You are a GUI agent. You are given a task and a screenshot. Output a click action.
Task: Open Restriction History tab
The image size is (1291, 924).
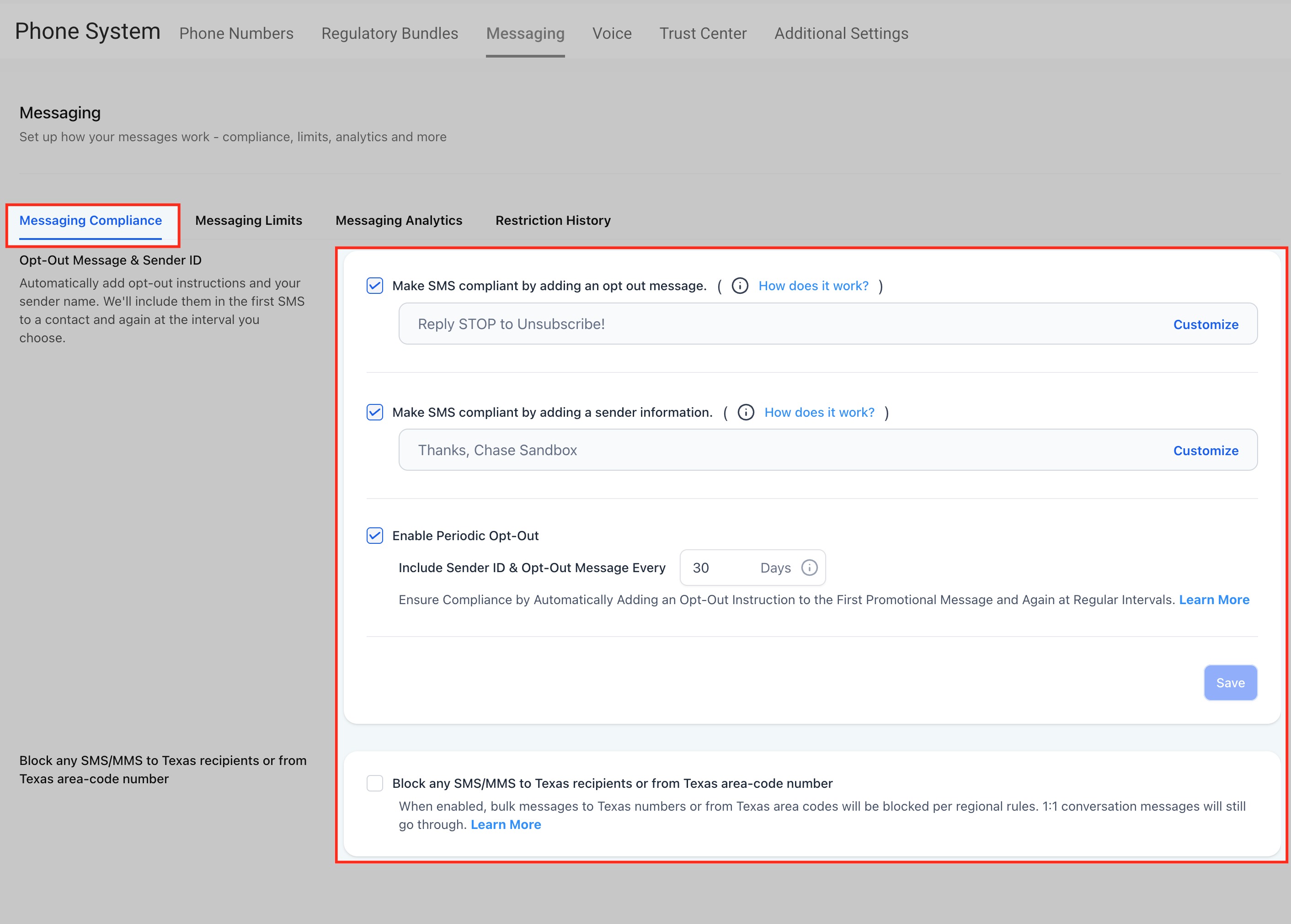tap(553, 220)
